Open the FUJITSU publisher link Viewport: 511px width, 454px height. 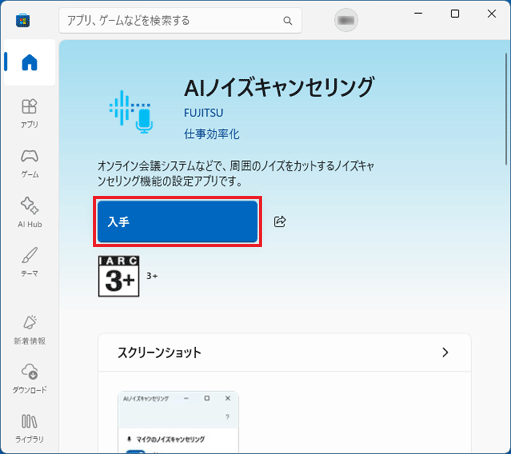(x=203, y=113)
